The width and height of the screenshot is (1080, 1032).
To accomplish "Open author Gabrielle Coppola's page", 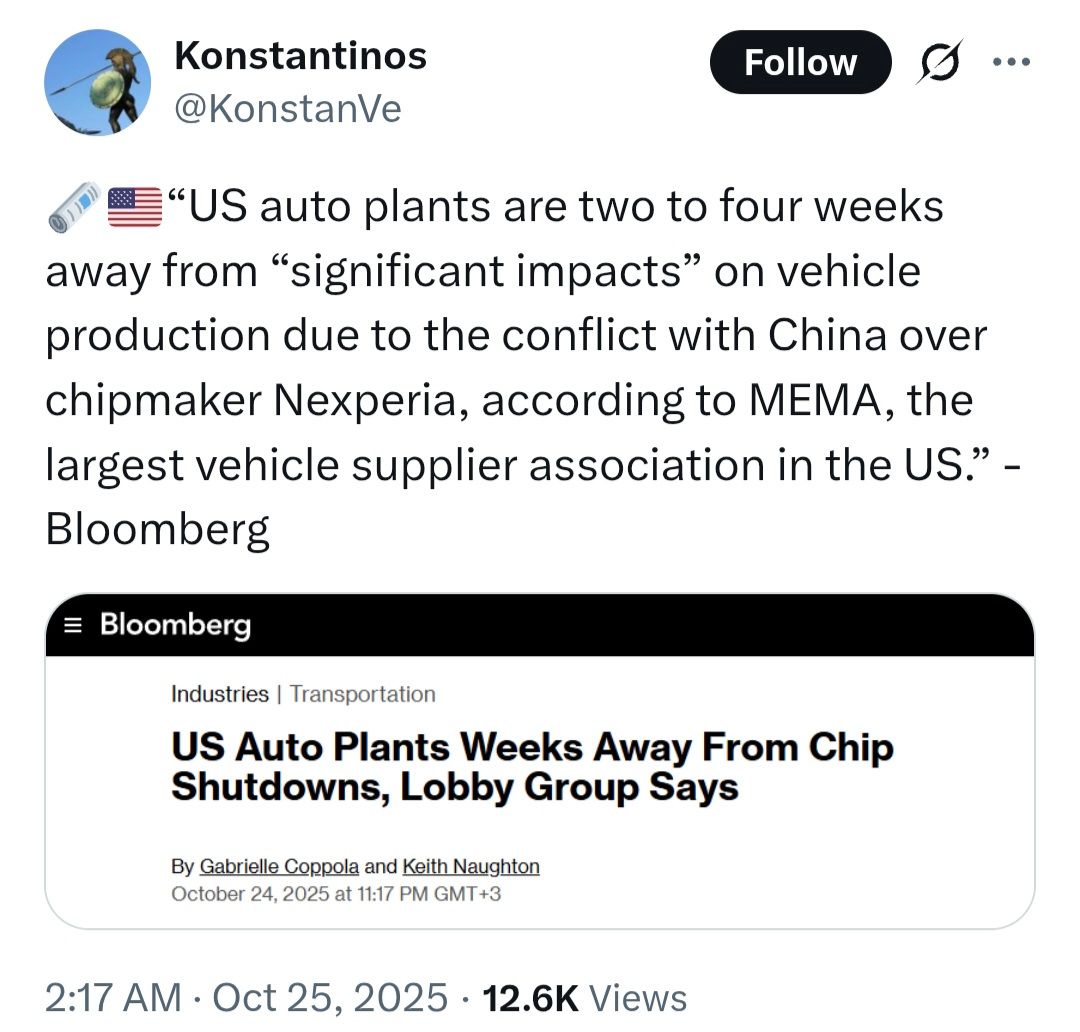I will pos(280,867).
